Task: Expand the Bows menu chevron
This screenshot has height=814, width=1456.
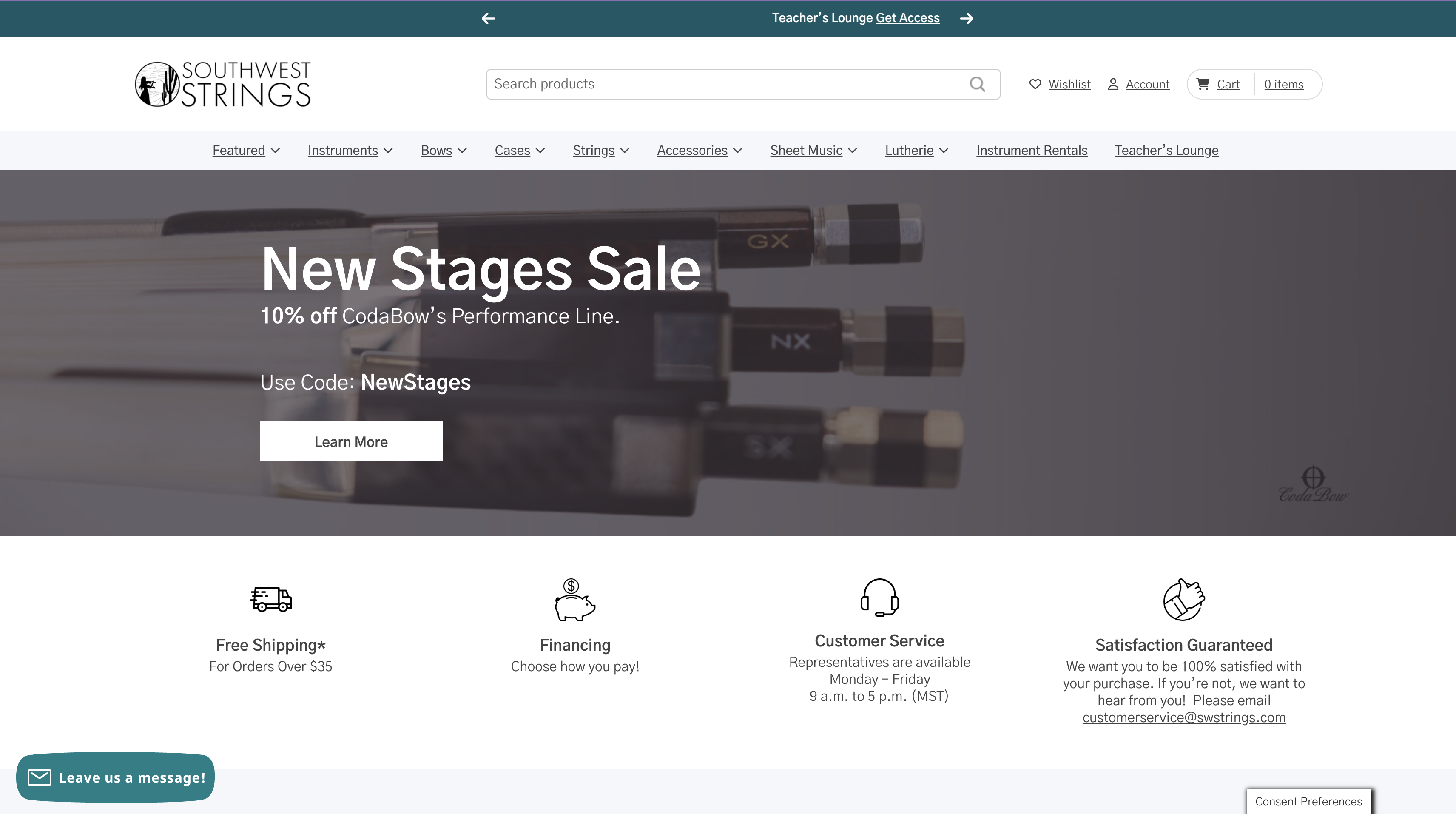Action: pos(462,151)
